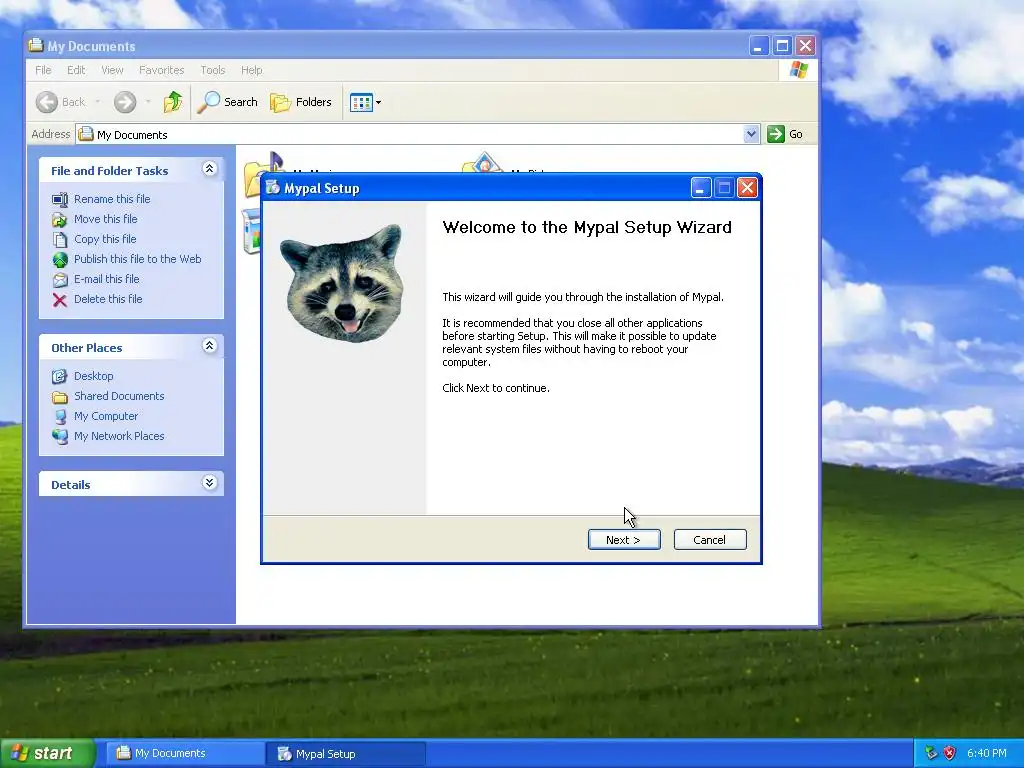
Task: Go back using the Back button
Action: tap(61, 102)
